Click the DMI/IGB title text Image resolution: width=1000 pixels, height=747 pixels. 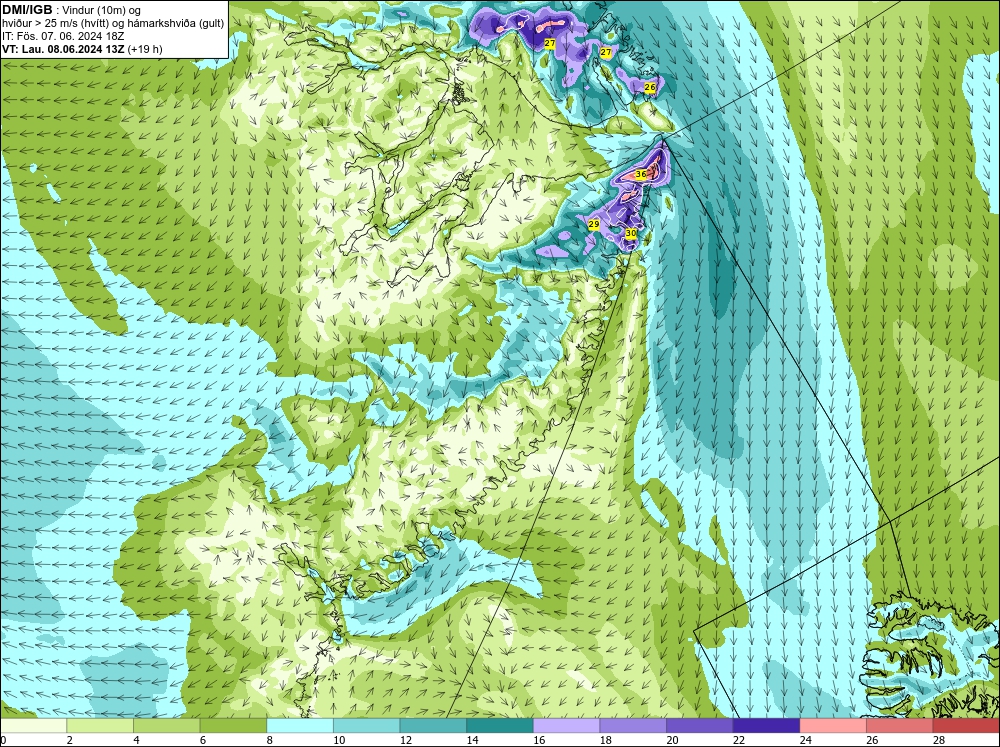pos(28,10)
